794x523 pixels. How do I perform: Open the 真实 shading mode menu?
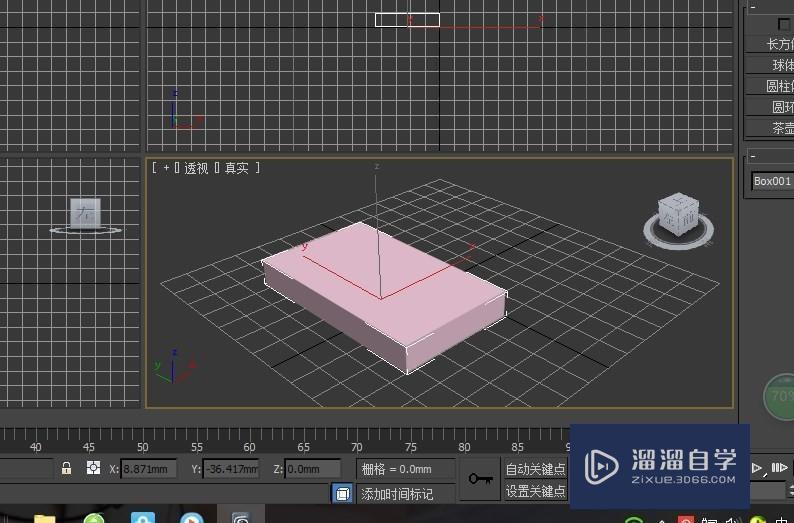point(236,168)
